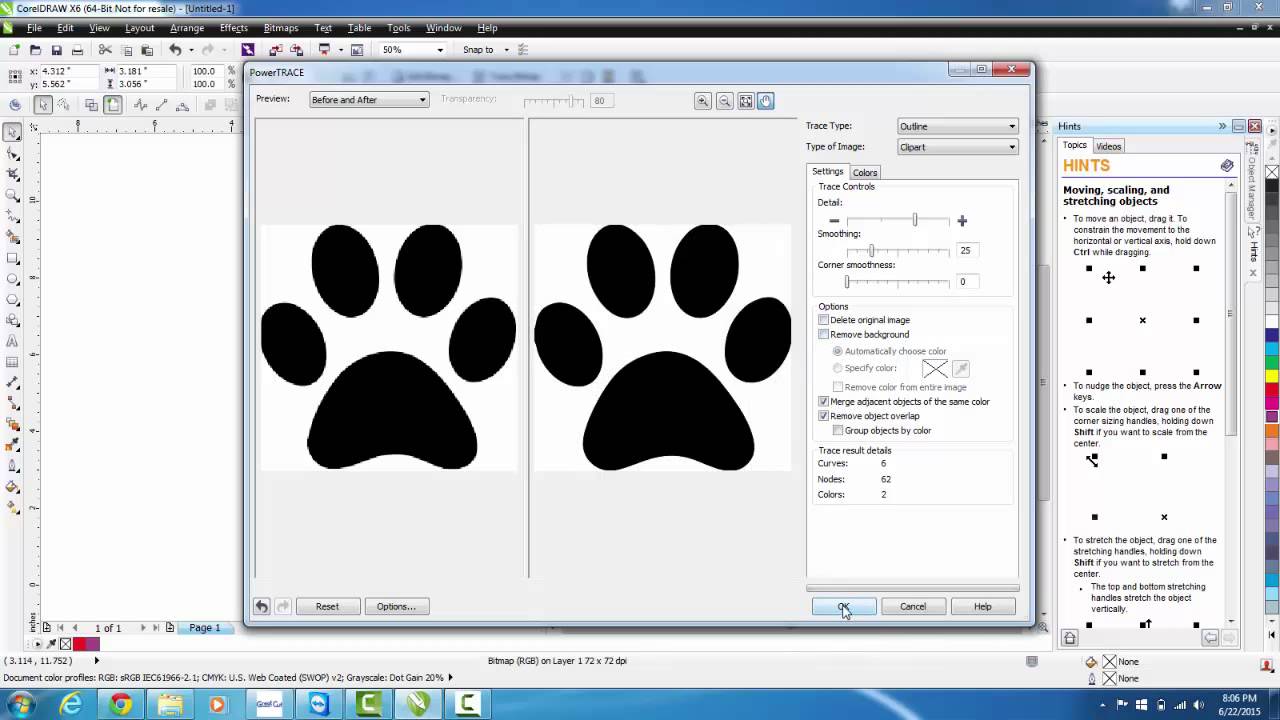Select the Automatically choose color radio button

pyautogui.click(x=838, y=351)
